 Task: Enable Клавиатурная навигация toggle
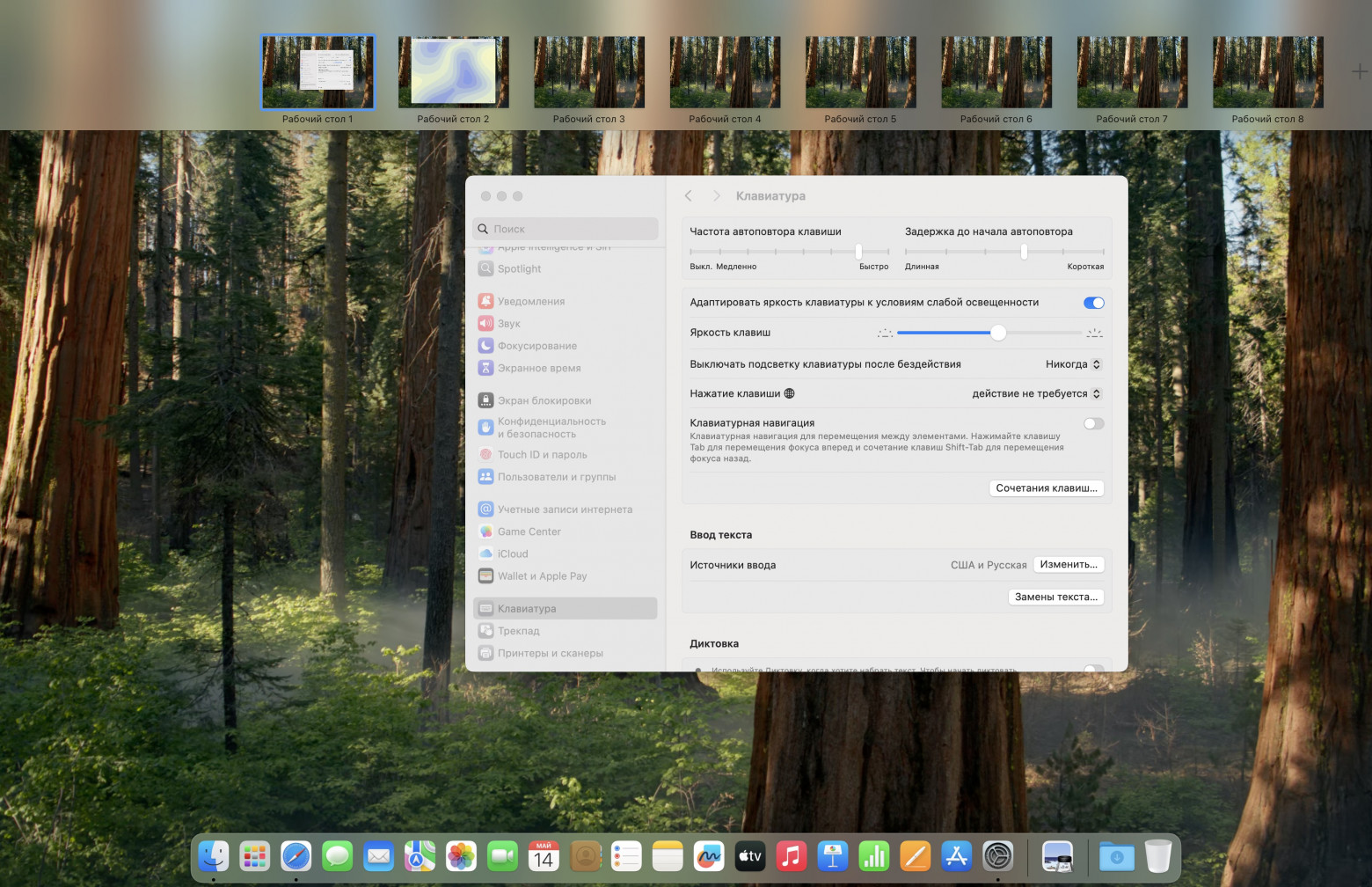coord(1092,423)
